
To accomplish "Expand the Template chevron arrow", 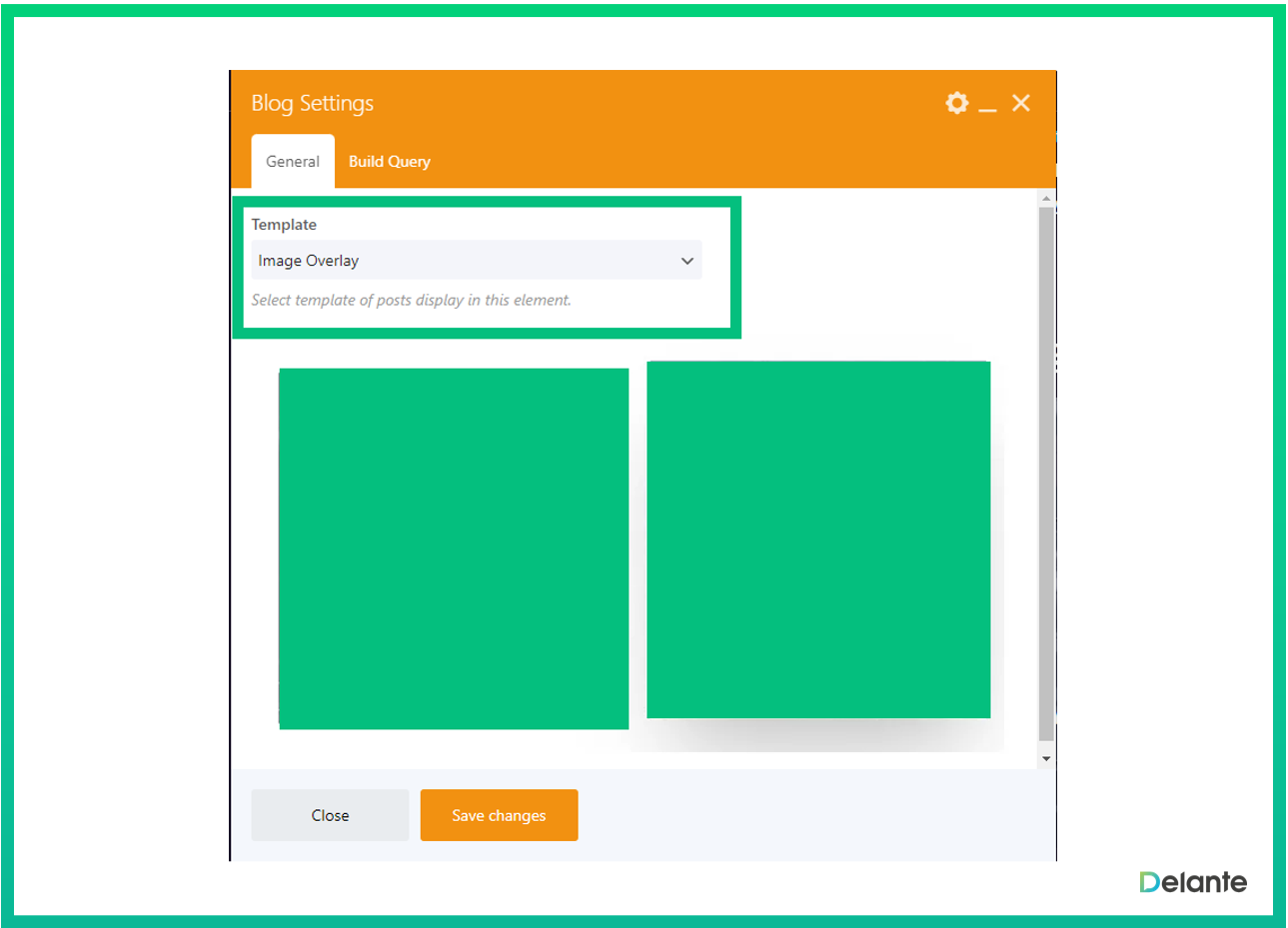I will point(686,261).
